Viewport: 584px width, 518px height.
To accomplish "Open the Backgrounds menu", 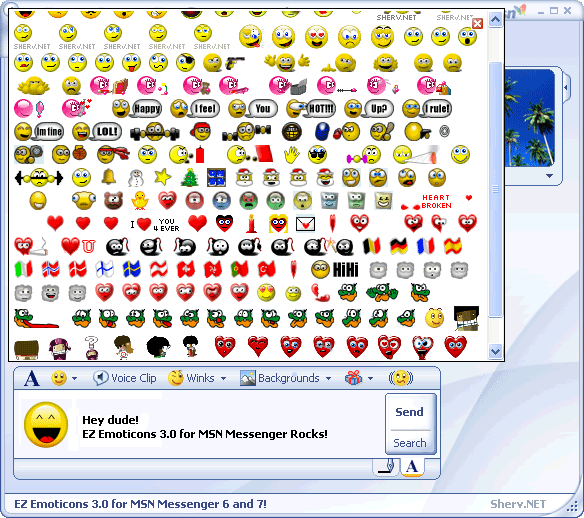I will tap(280, 378).
